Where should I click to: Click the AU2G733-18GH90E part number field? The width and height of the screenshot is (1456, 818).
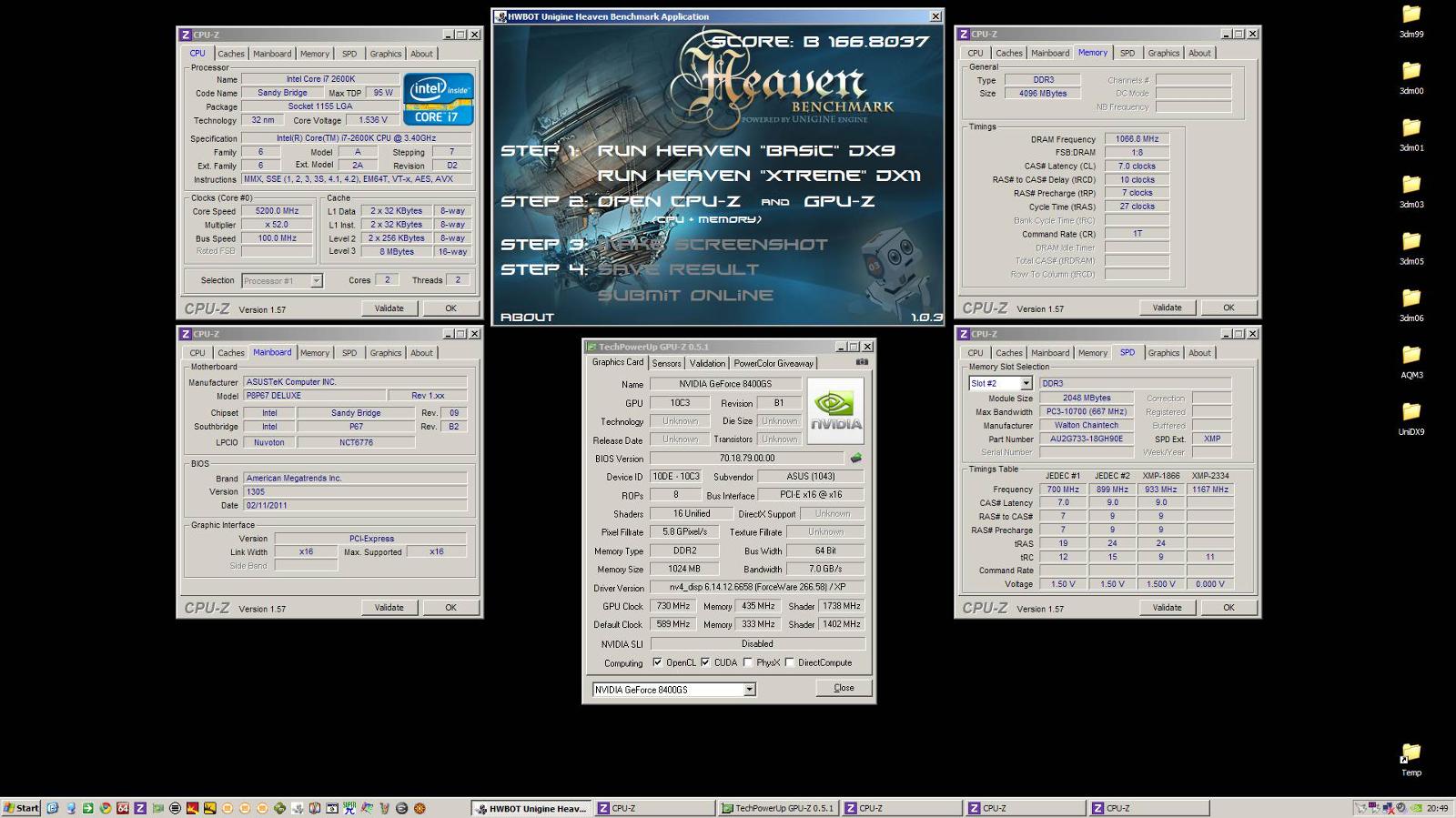tap(1087, 439)
